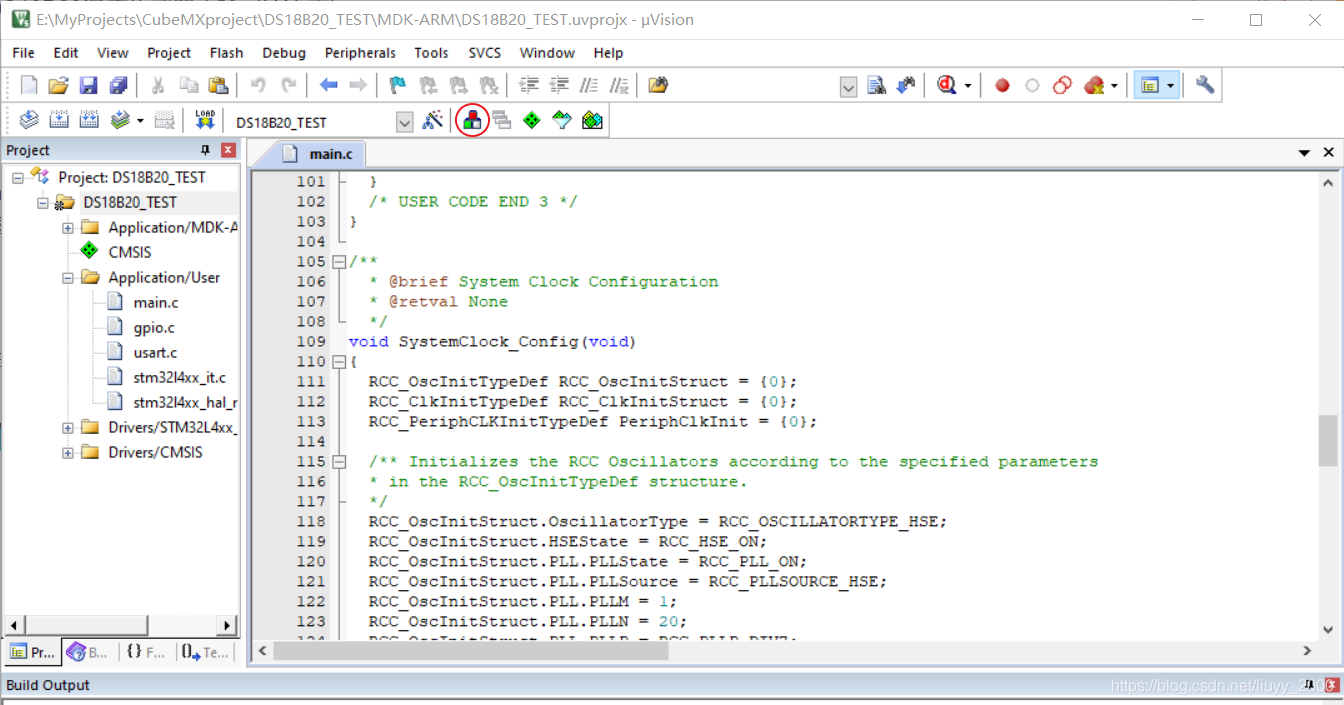Open the editor tab list arrow
Screen dimensions: 1344x705
(x=1304, y=153)
